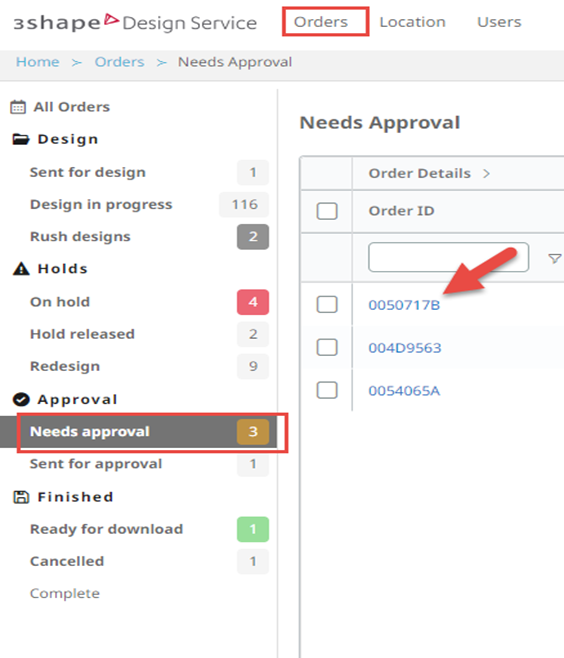Select Design in progress in sidebar

pos(101,204)
